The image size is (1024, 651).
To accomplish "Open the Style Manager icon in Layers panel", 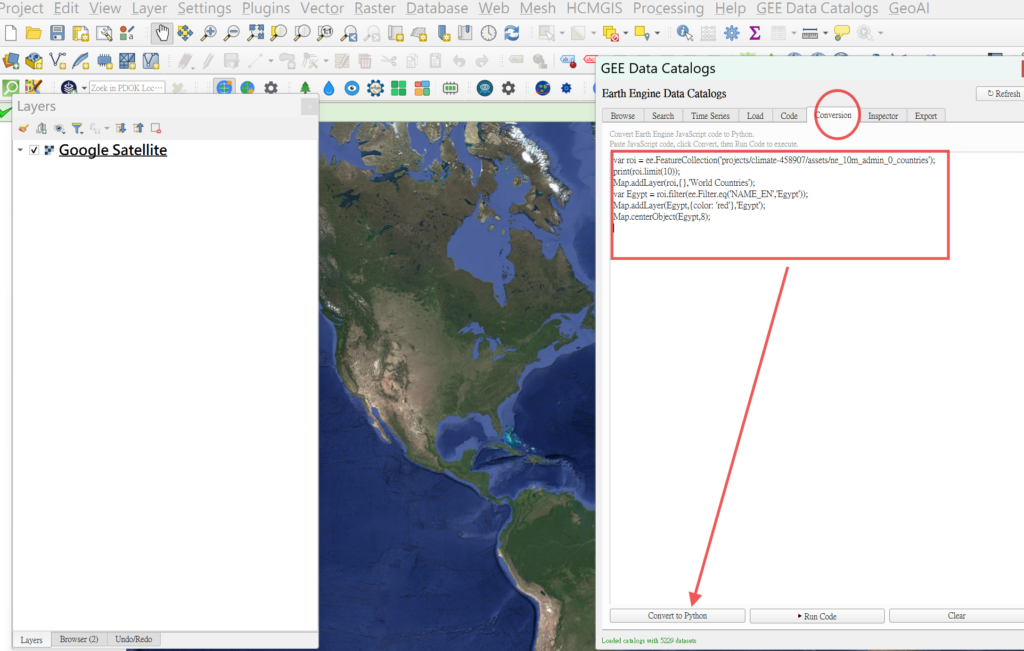I will pos(24,128).
